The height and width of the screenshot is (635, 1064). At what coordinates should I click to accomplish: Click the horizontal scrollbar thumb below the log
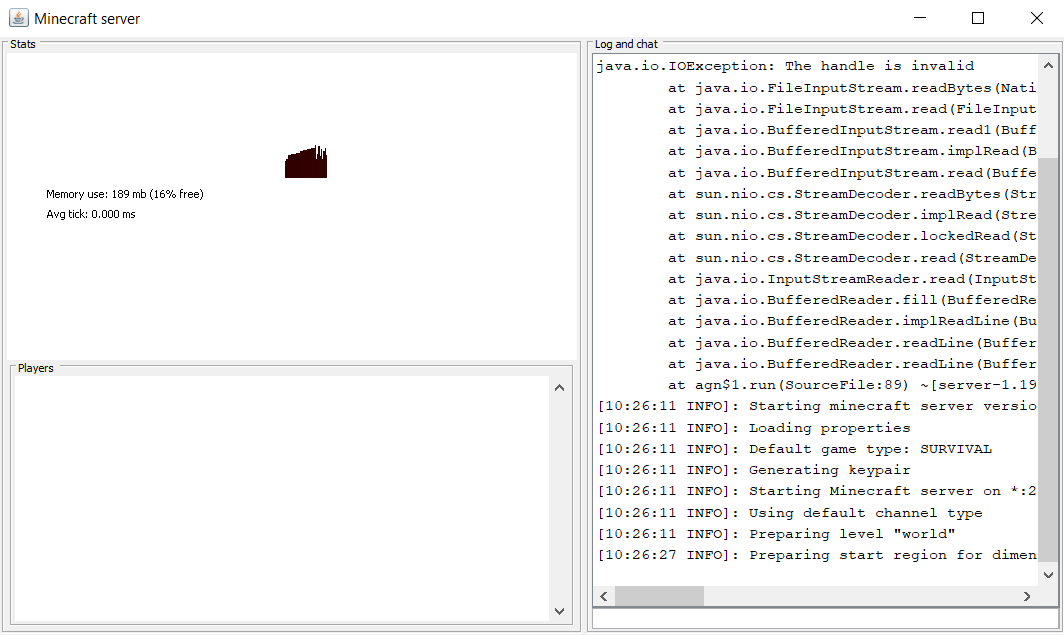[x=660, y=595]
